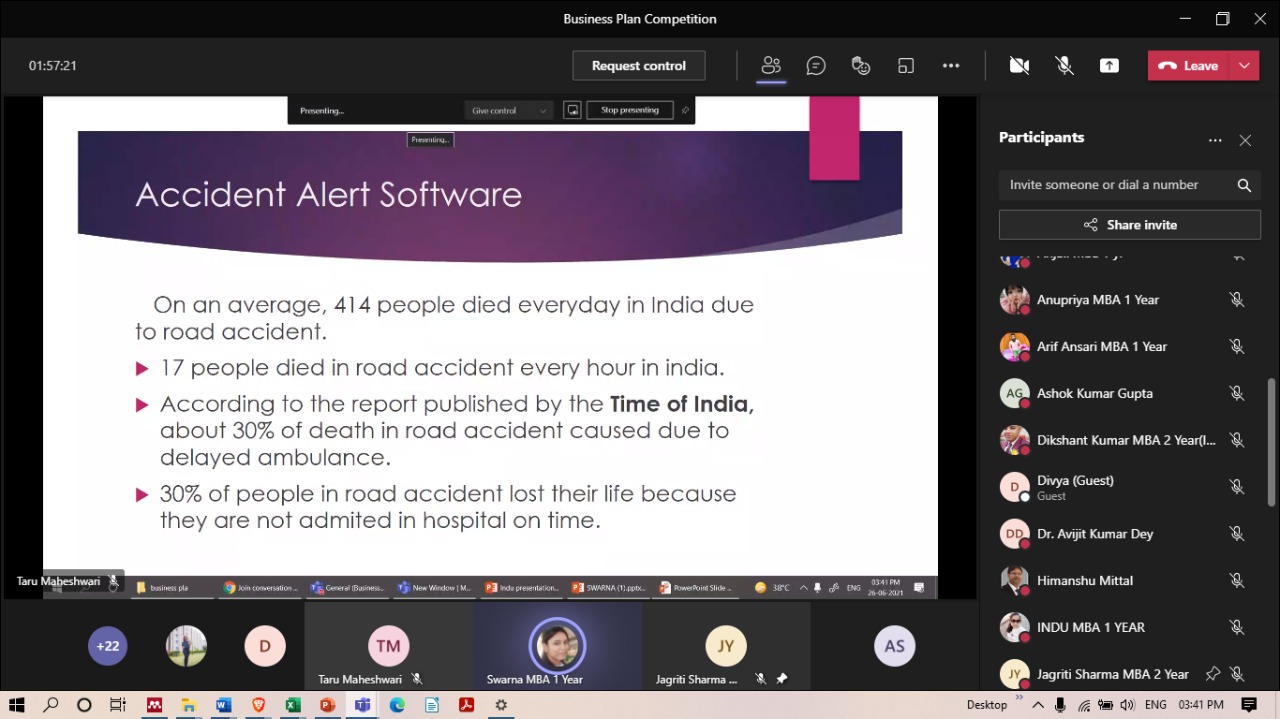Click the Share invite button
The image size is (1280, 719).
click(1129, 225)
